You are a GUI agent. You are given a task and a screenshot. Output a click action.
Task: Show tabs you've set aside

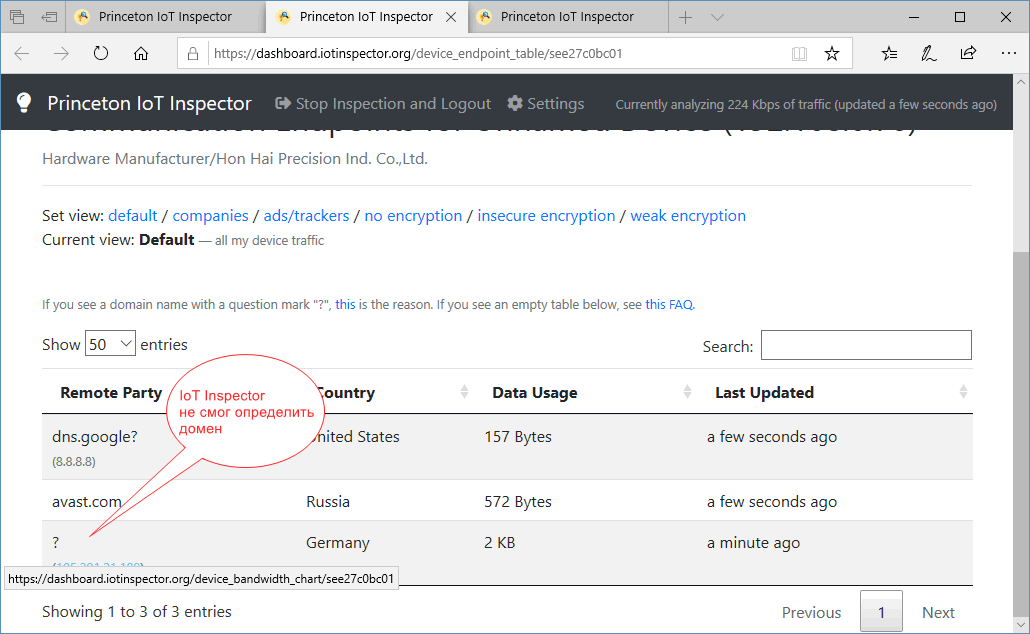point(17,17)
